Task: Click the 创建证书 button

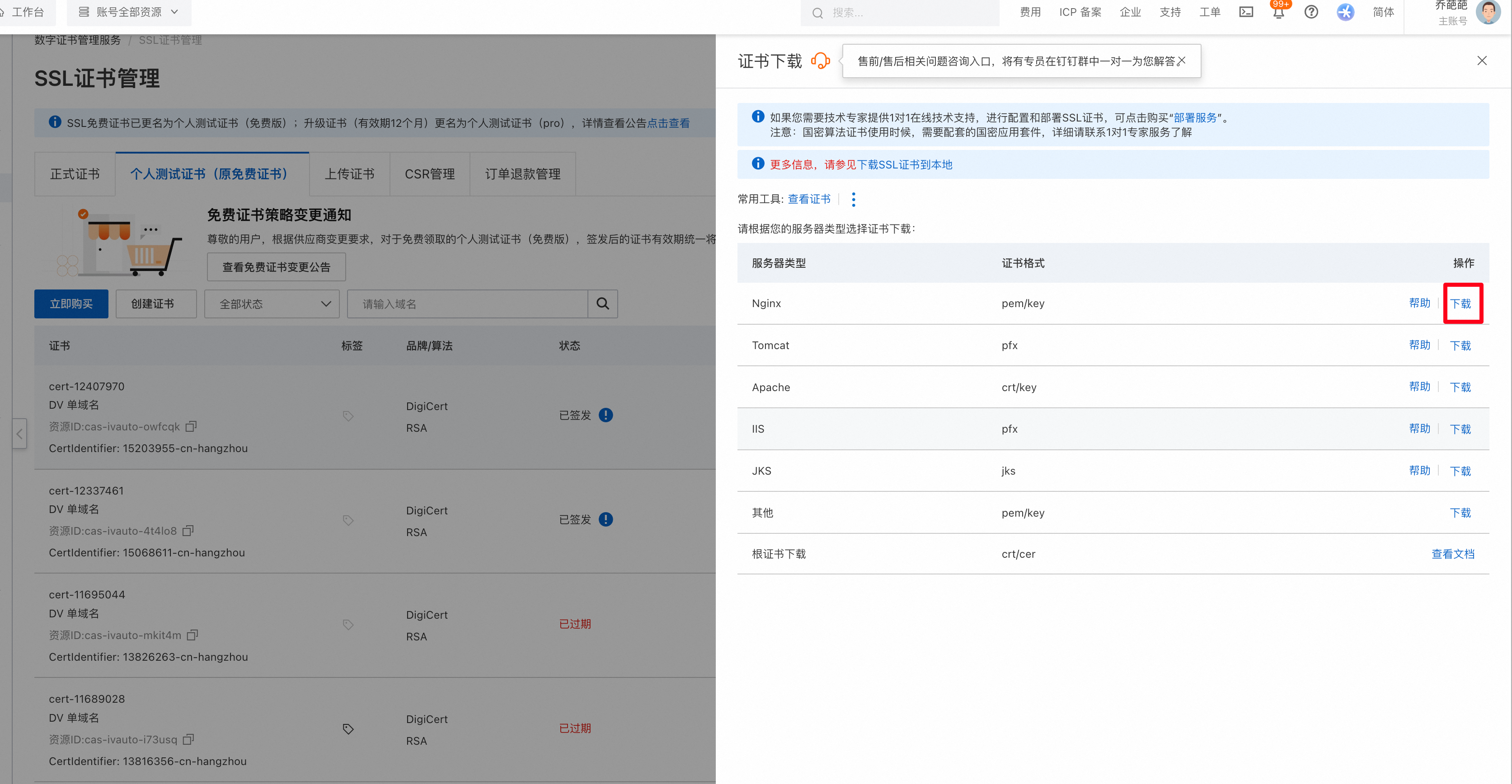Action: click(155, 304)
